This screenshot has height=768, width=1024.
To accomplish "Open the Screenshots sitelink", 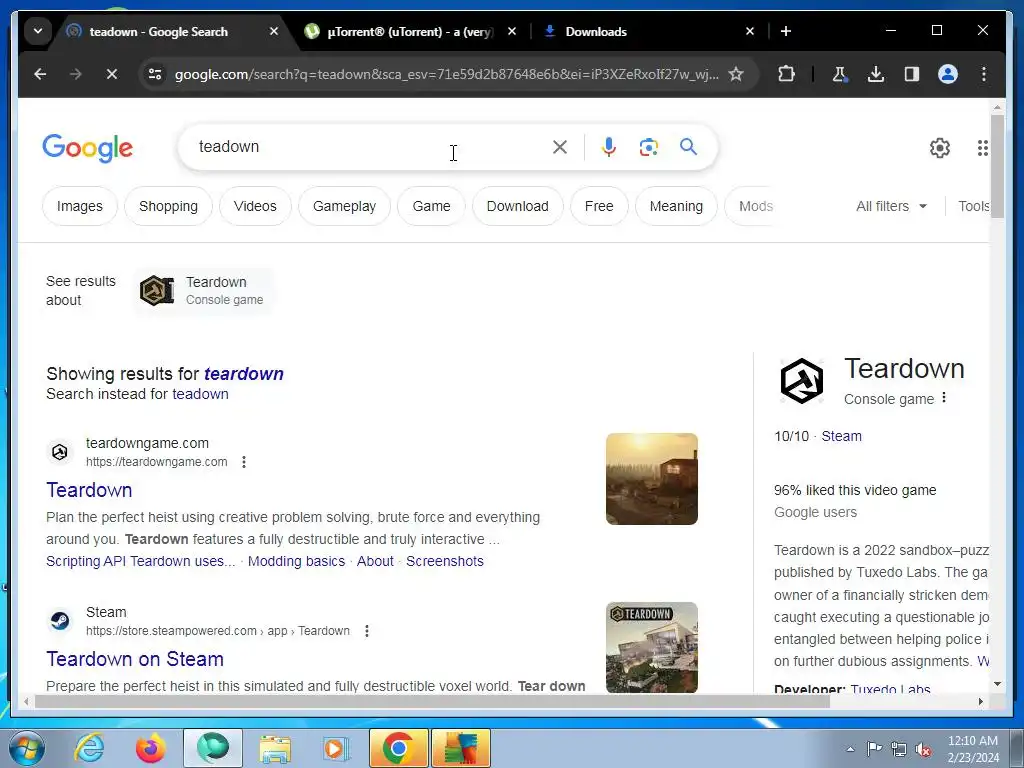I will click(x=445, y=562).
